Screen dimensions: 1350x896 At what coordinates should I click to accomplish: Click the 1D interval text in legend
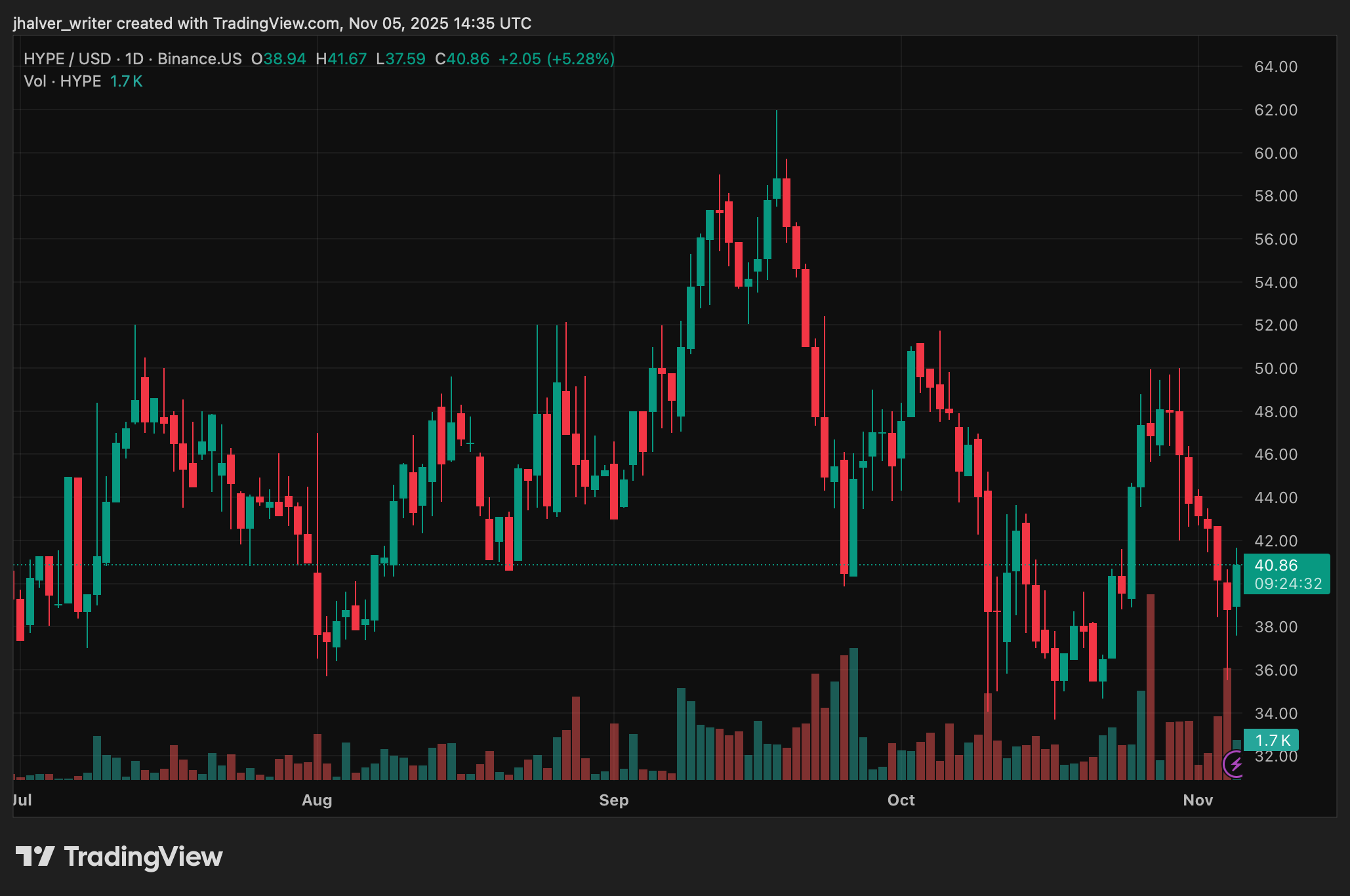point(134,59)
